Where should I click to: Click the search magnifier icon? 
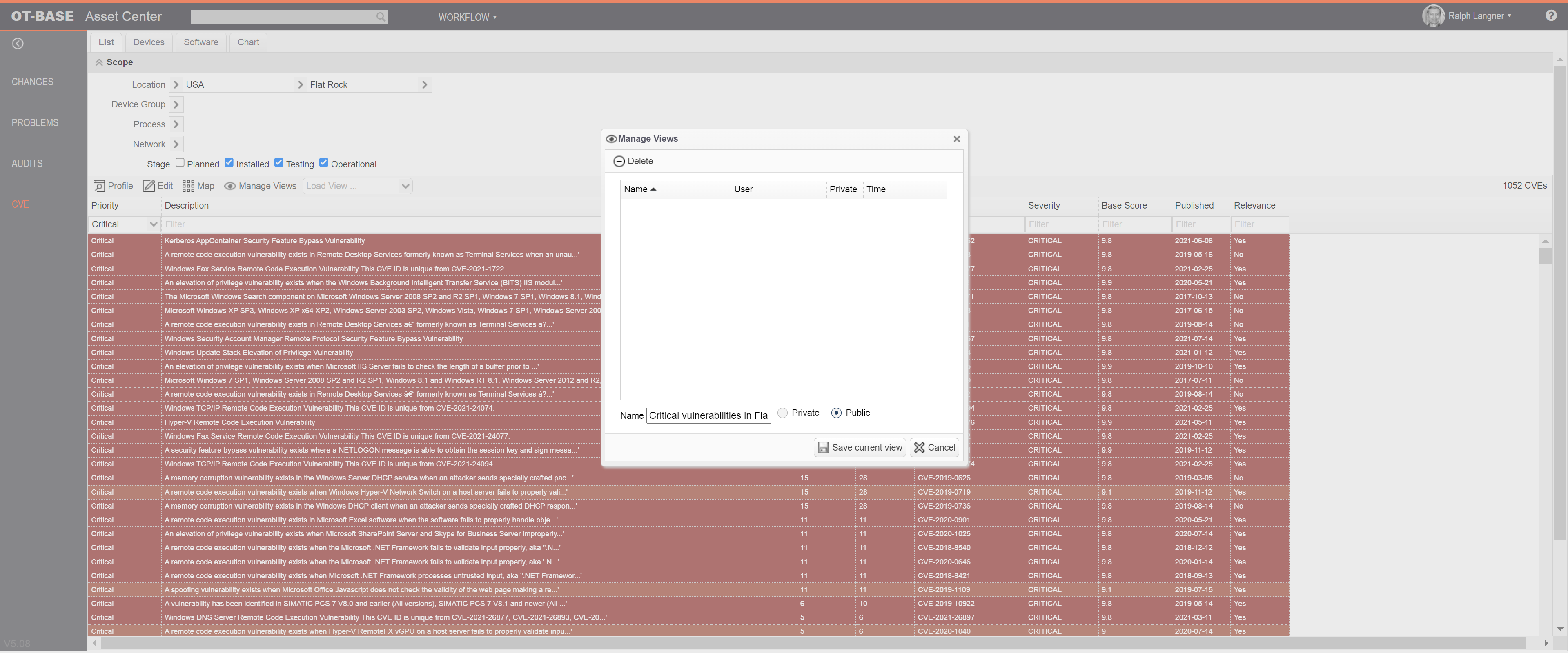point(381,17)
